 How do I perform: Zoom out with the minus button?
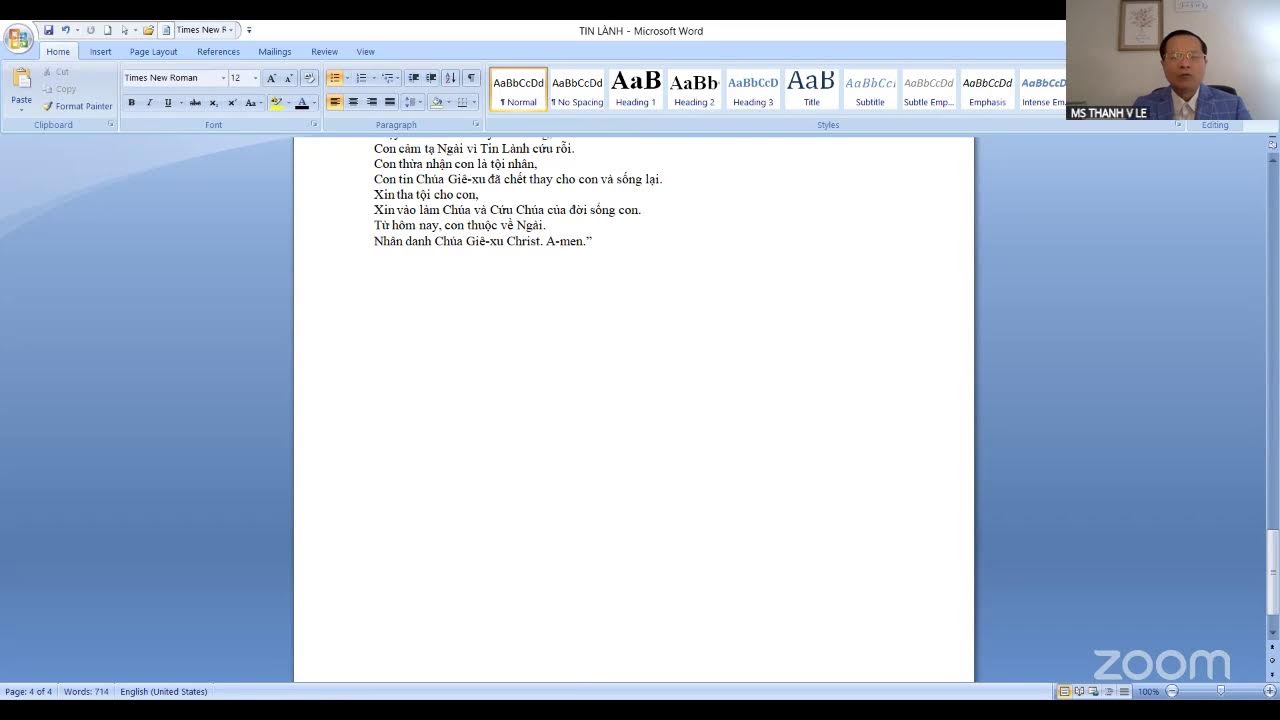coord(1172,691)
